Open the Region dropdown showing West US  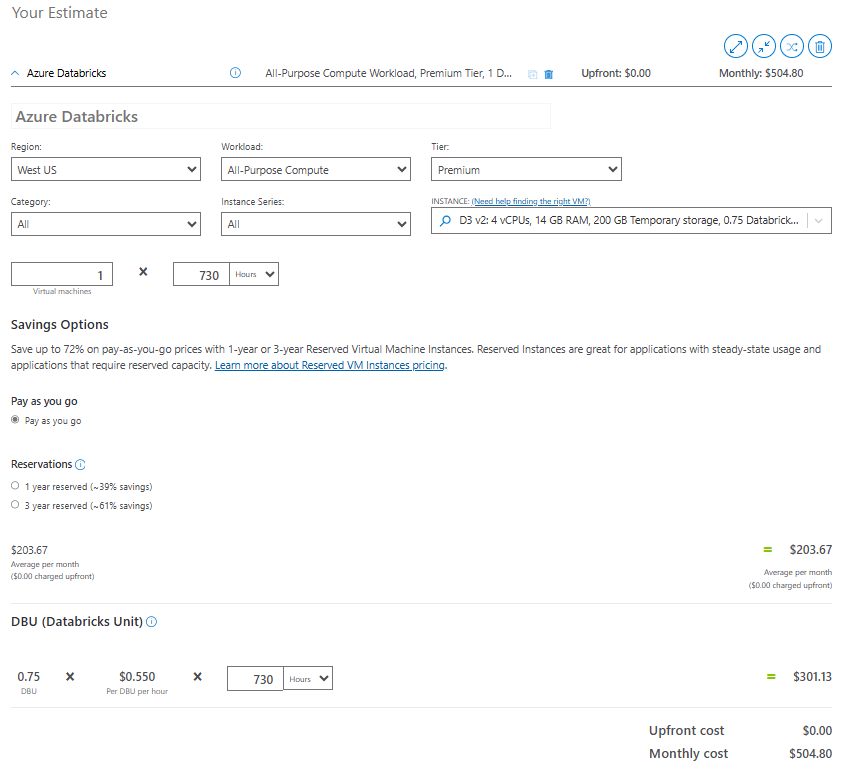click(x=105, y=169)
